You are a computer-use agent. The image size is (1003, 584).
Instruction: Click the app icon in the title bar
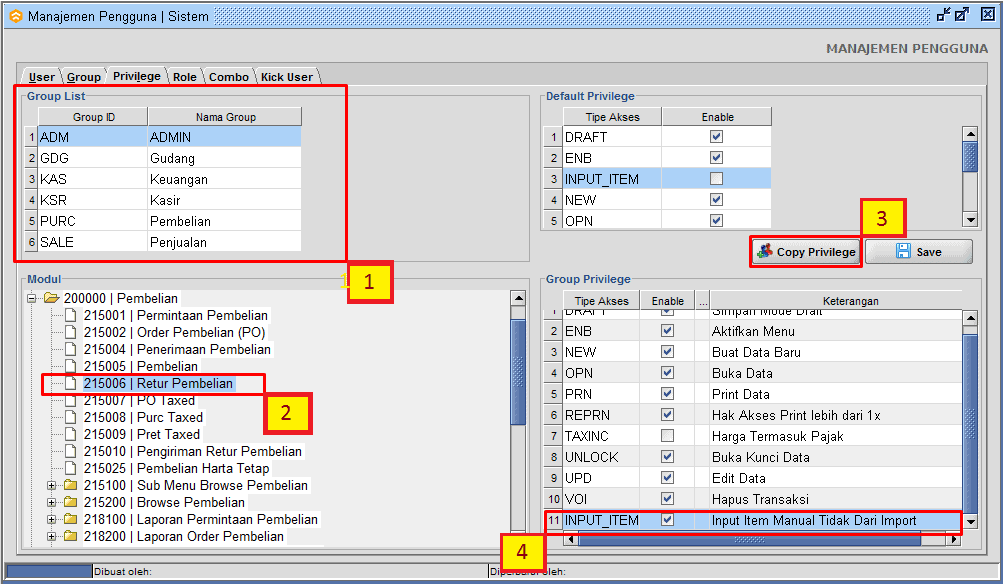click(15, 16)
